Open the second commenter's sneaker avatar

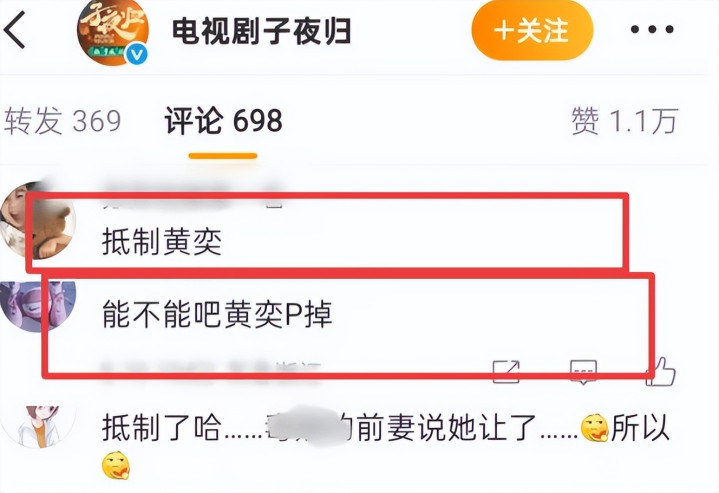point(38,306)
